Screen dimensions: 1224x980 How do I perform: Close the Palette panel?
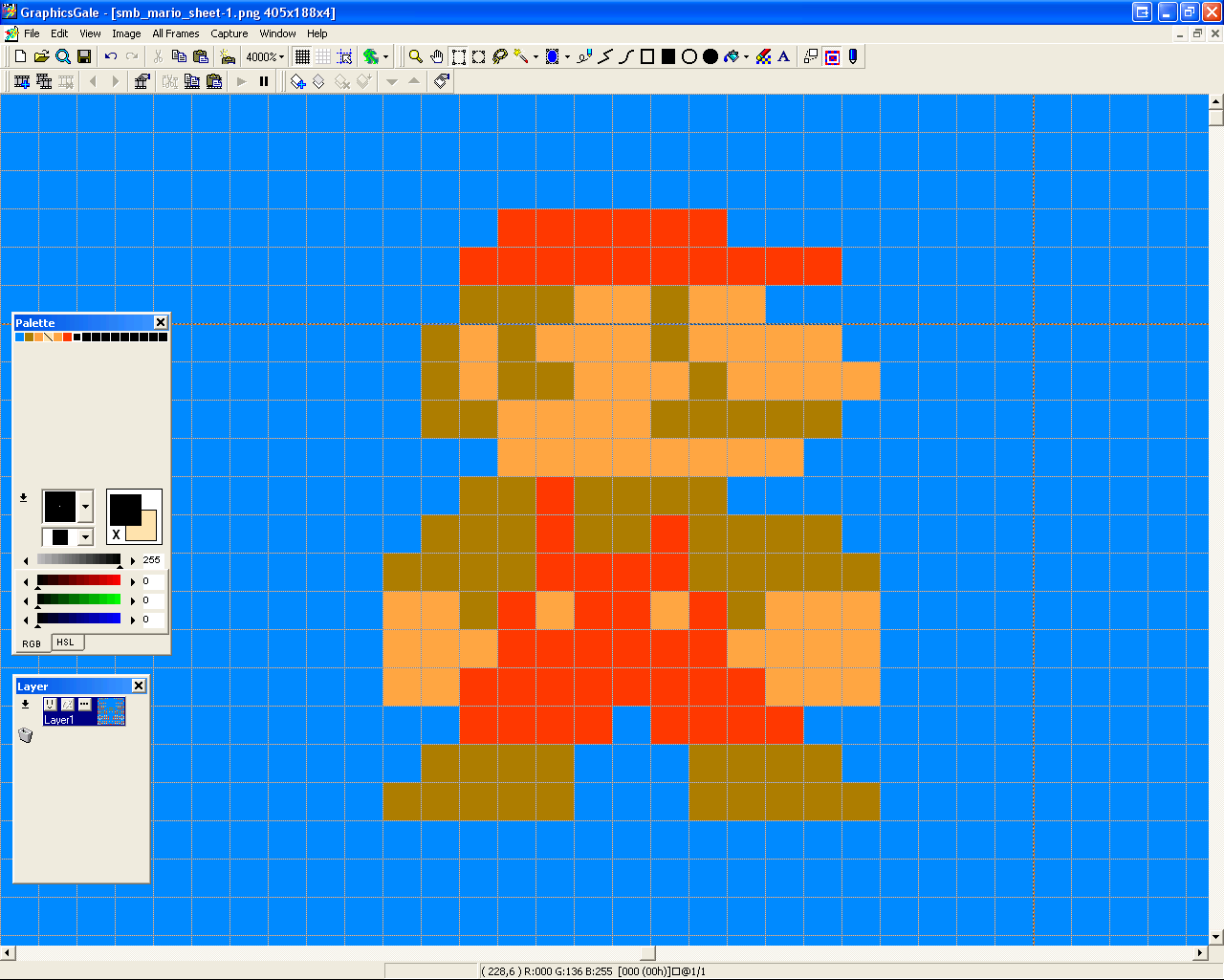point(161,322)
